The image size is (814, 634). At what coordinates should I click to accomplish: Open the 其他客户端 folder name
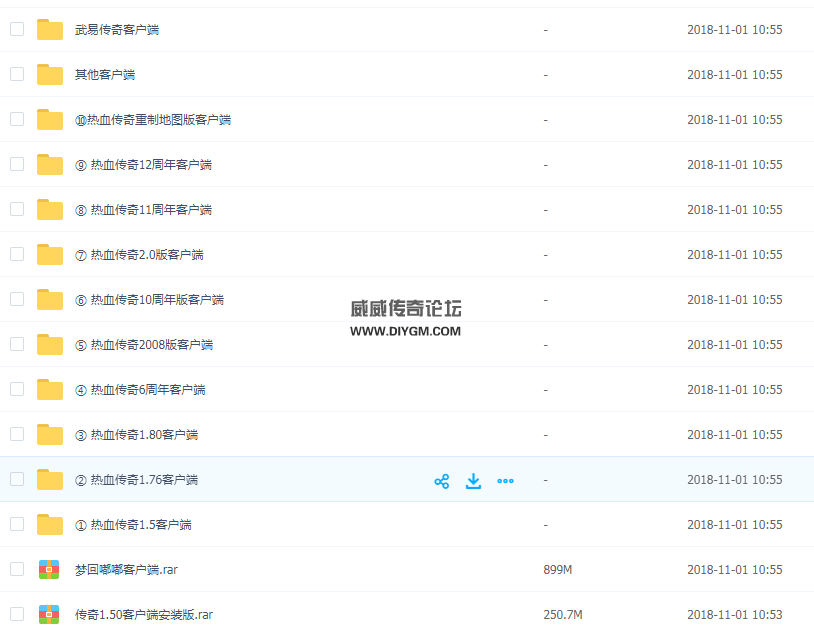click(105, 75)
